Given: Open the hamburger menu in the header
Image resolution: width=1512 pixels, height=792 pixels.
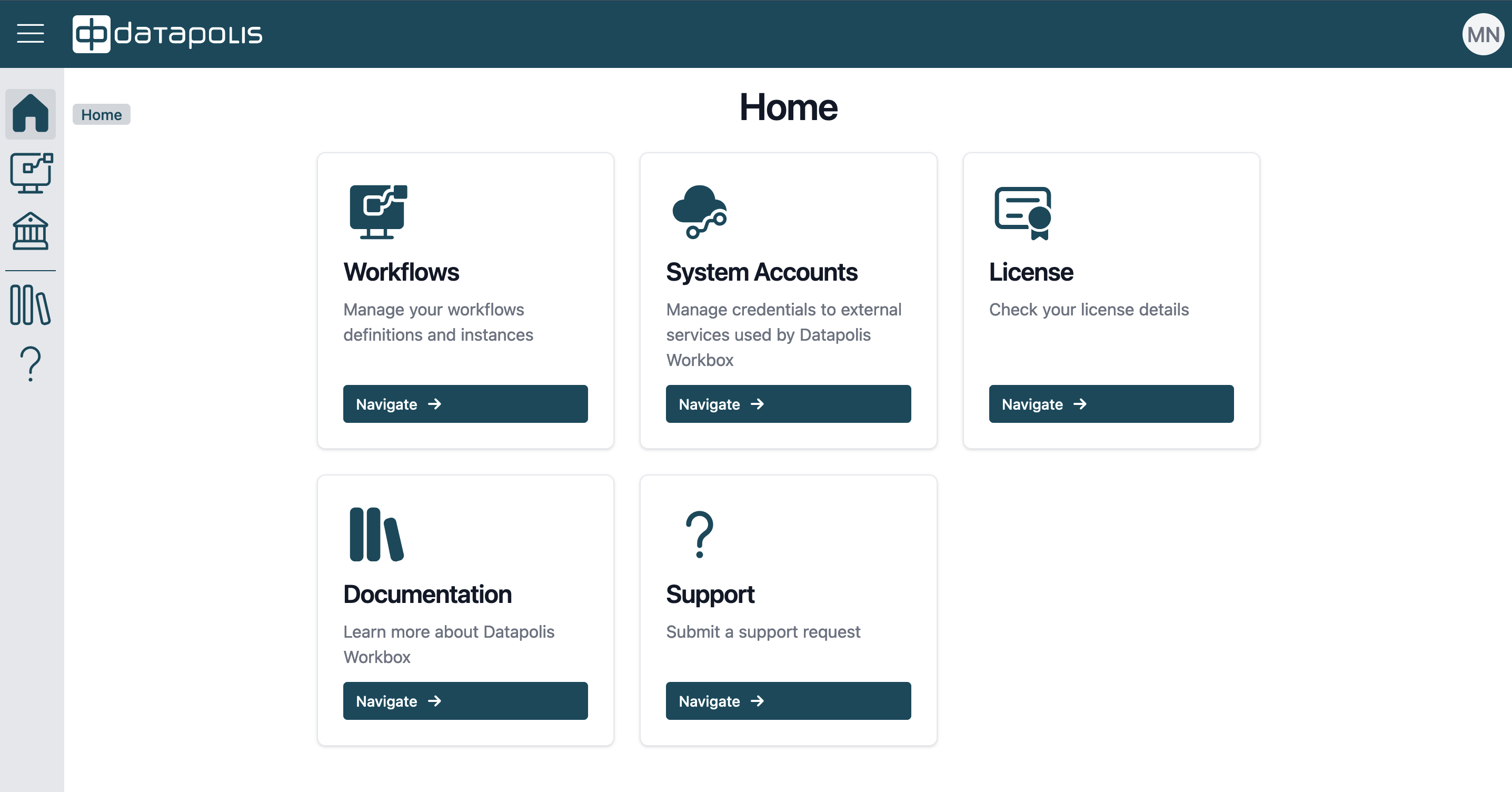Looking at the screenshot, I should (31, 34).
